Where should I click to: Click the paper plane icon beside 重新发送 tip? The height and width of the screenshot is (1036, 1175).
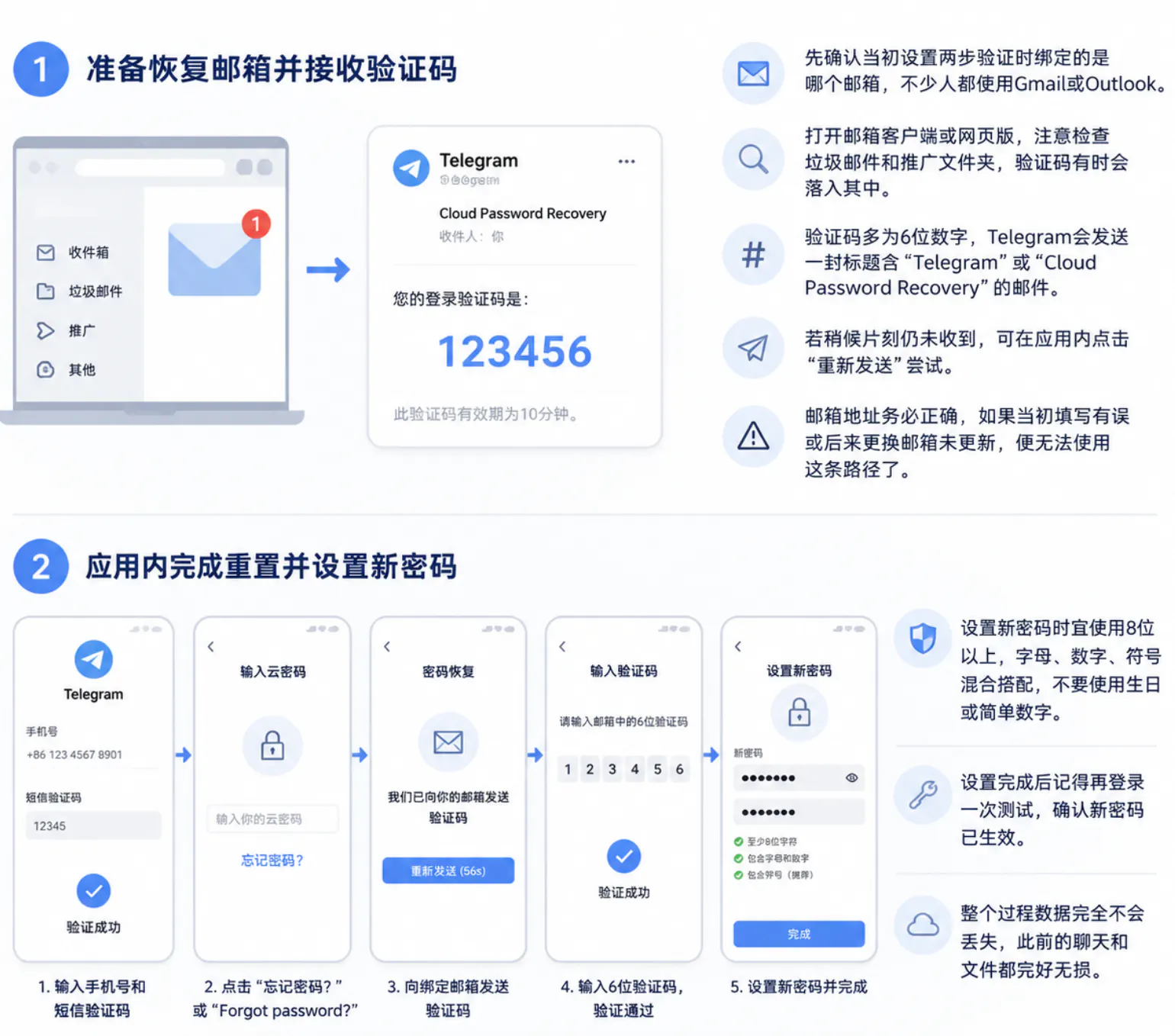pos(753,348)
